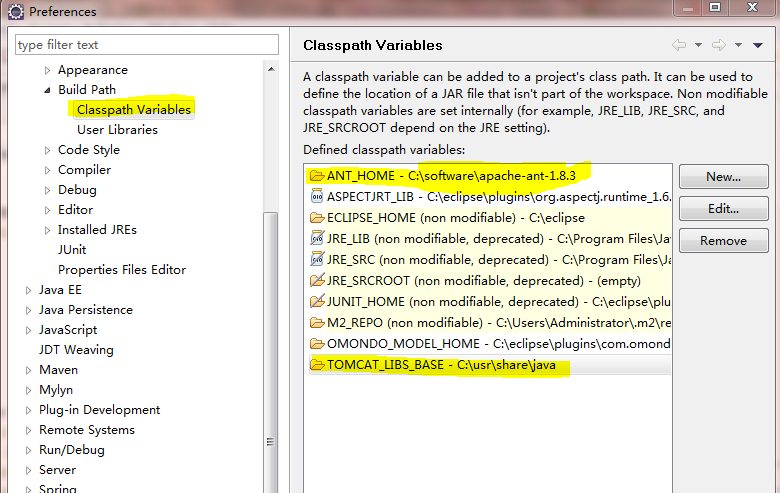Click the JRE_SRCROOT folder icon
The width and height of the screenshot is (780, 493).
(317, 281)
